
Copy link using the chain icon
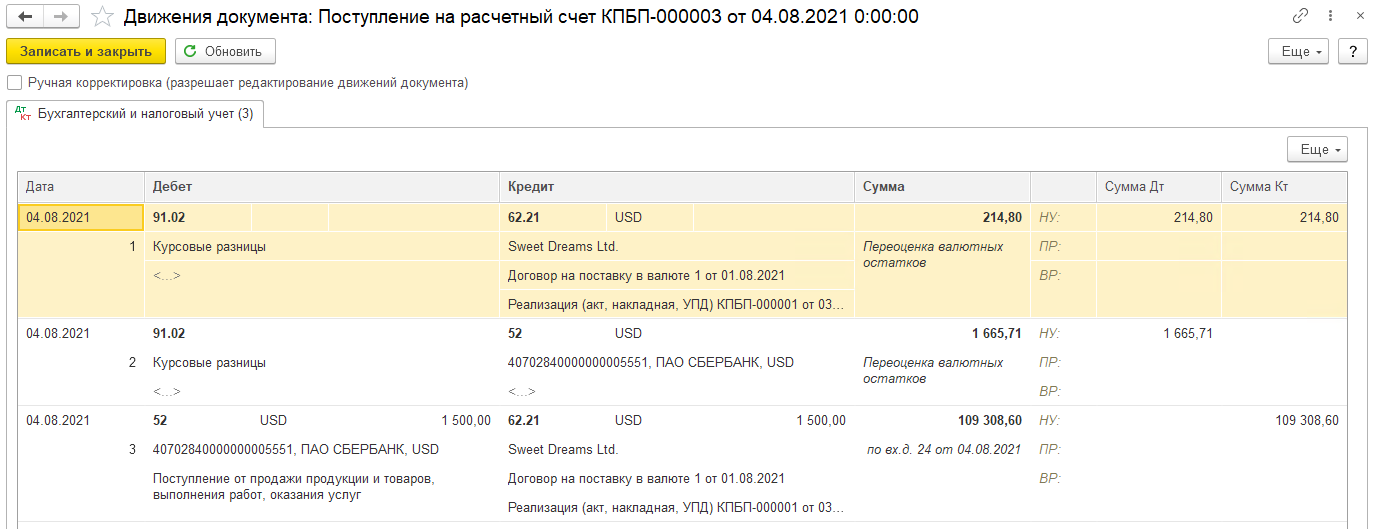click(1301, 16)
